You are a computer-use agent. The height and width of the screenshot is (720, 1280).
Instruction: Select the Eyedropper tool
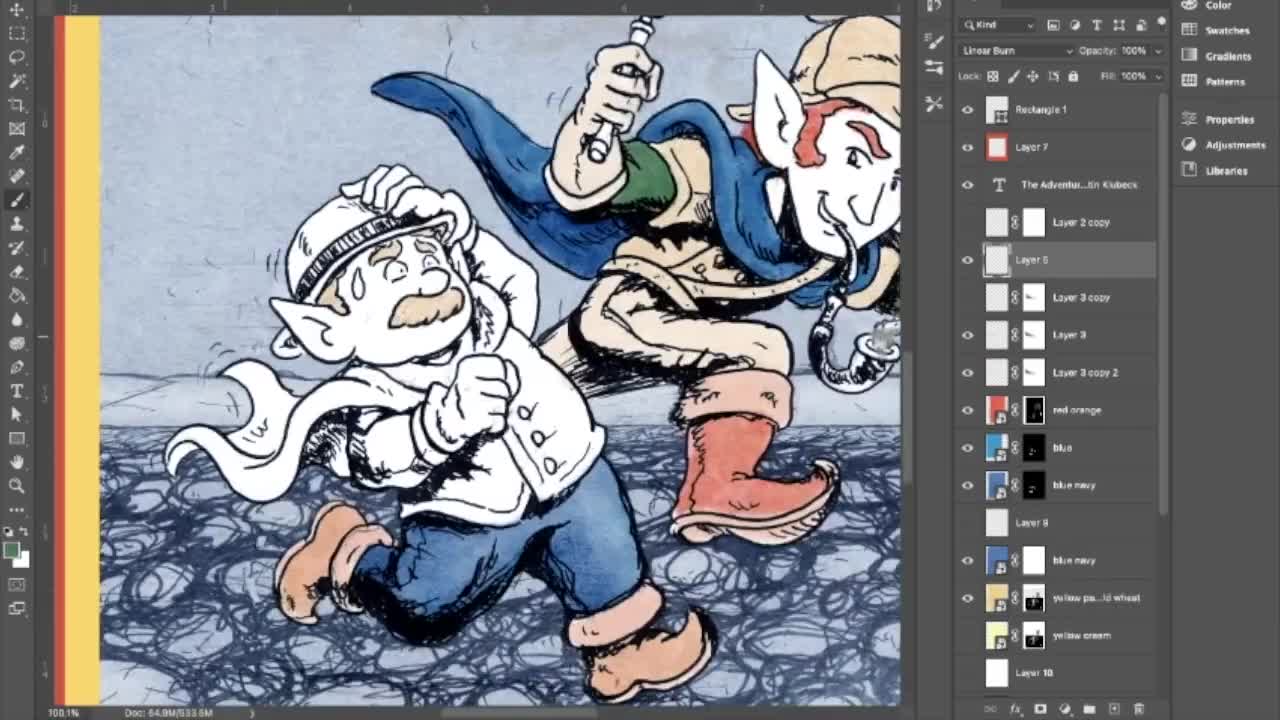pyautogui.click(x=17, y=152)
